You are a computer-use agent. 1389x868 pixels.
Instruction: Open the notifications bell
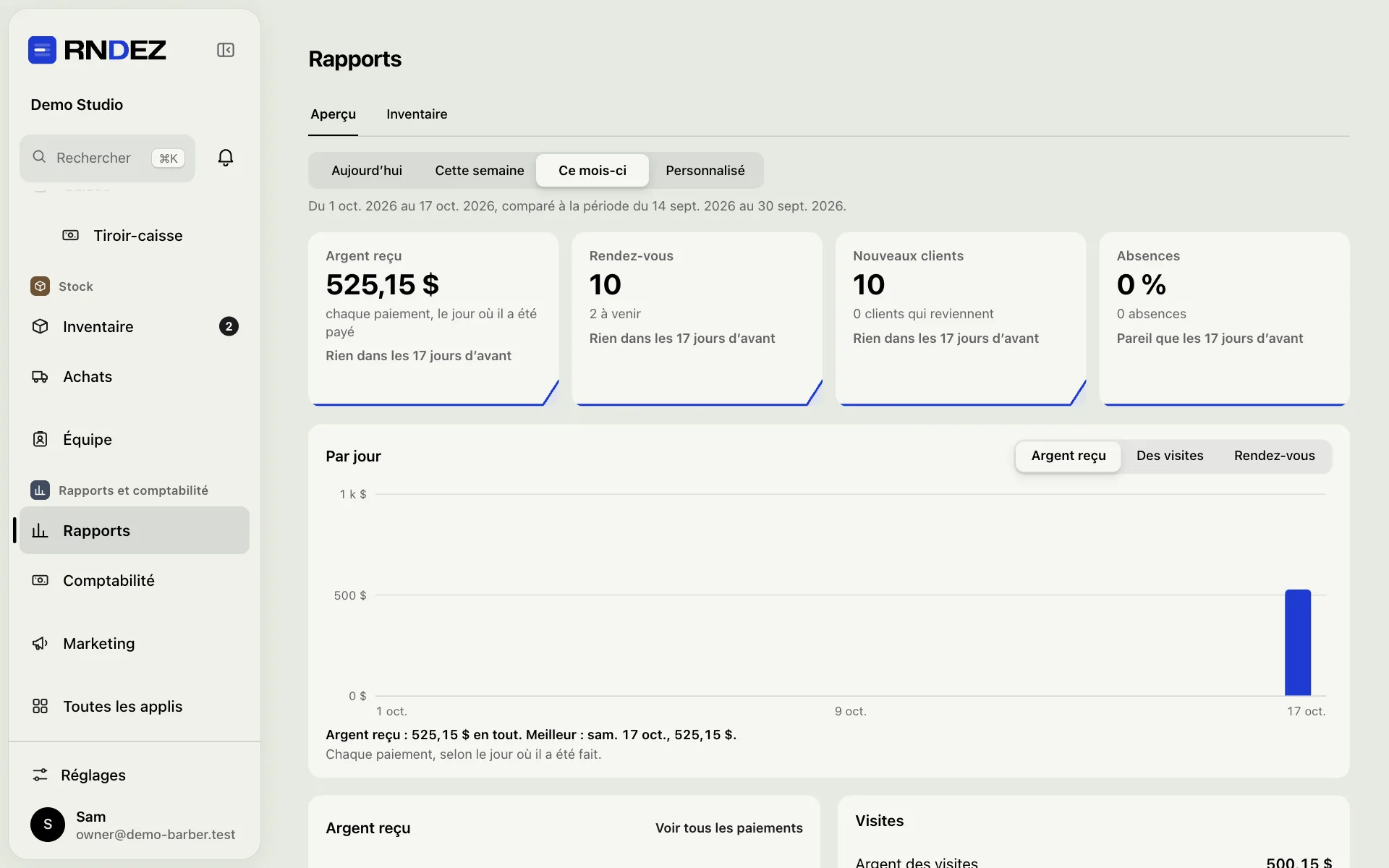click(x=226, y=158)
